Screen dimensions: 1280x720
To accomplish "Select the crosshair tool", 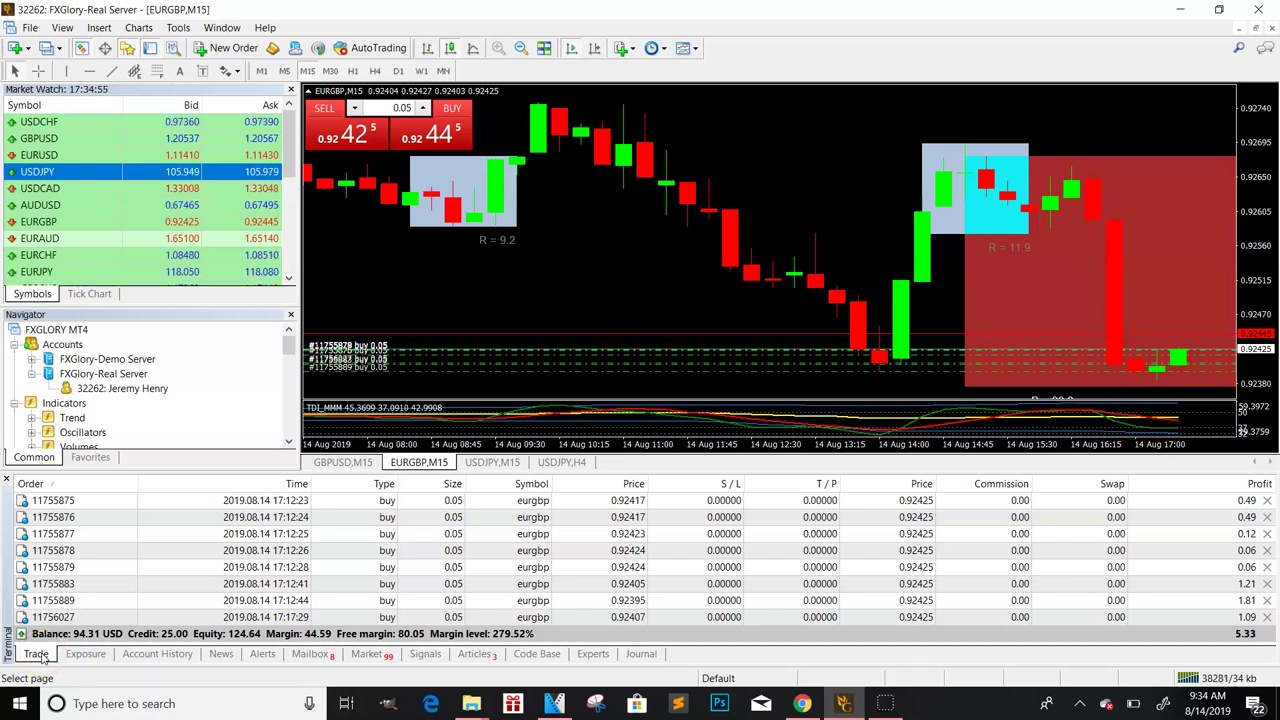I will (x=38, y=71).
